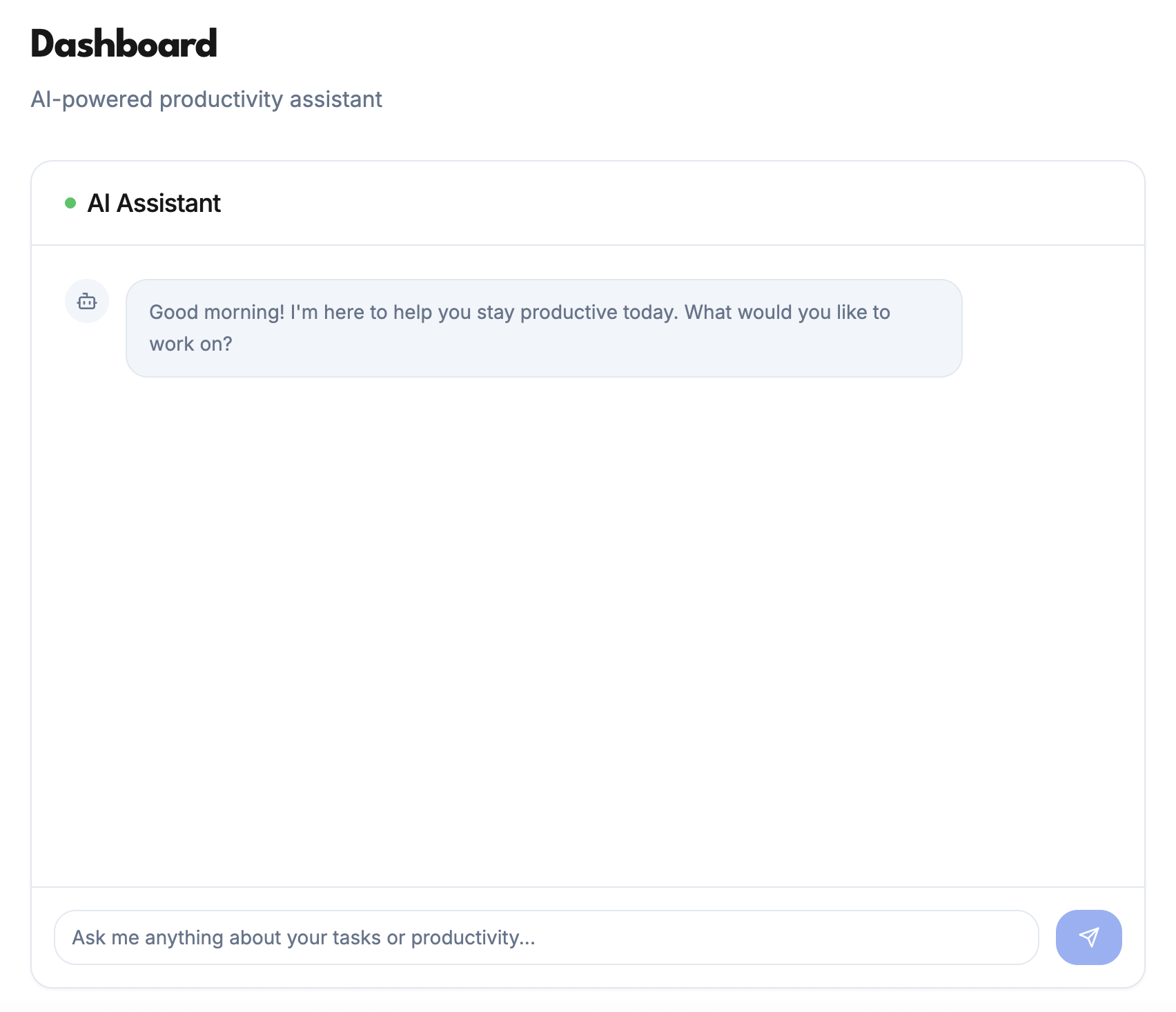Click the green online status dot
The width and height of the screenshot is (1176, 1012).
coord(70,203)
